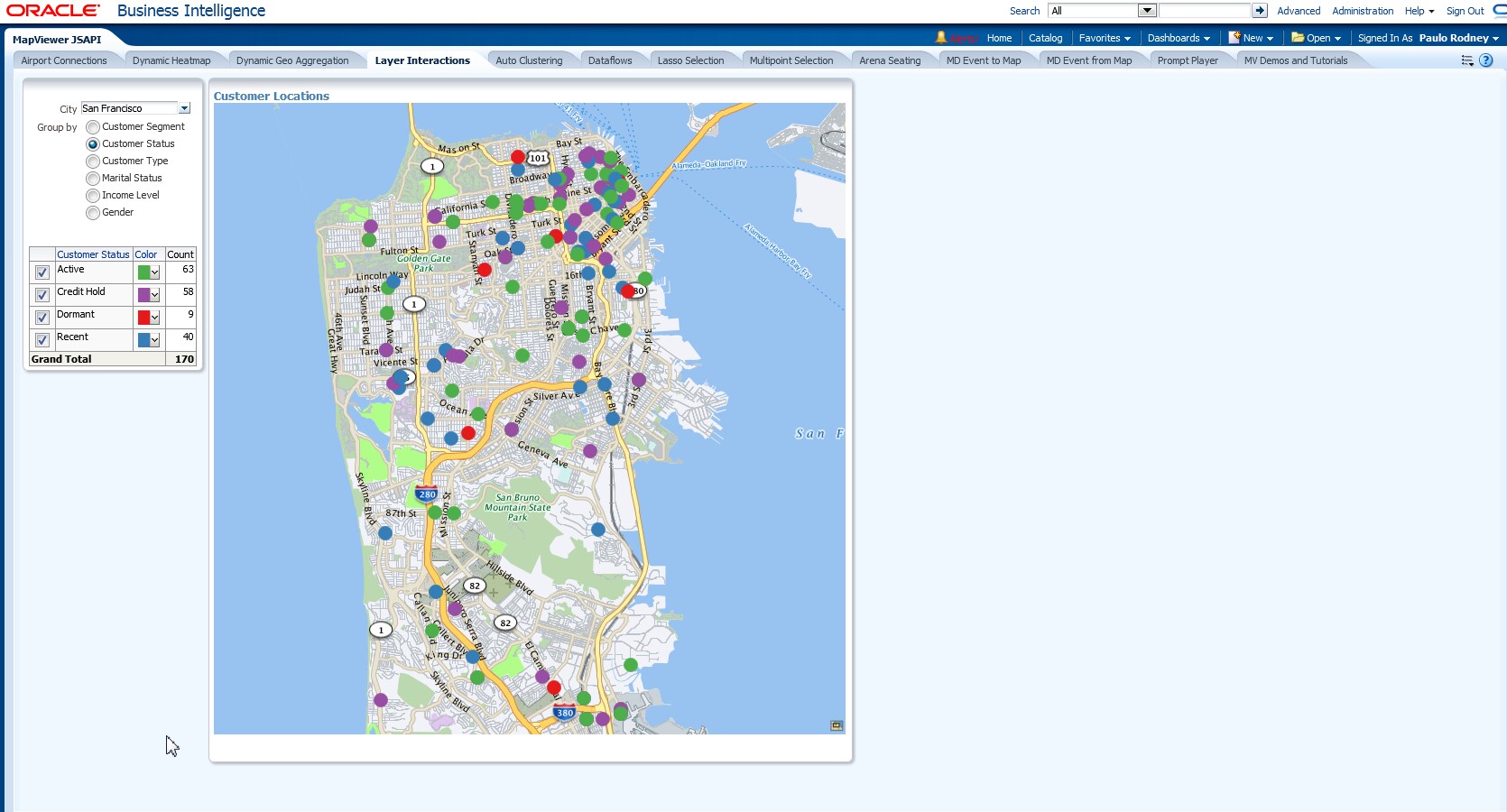Click the Sign Out link
This screenshot has width=1507, height=812.
pyautogui.click(x=1465, y=11)
